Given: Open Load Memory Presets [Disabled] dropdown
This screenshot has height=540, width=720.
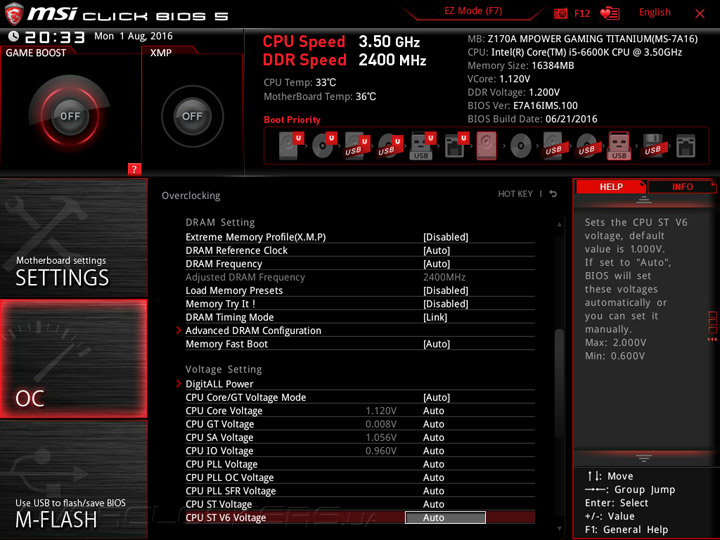Looking at the screenshot, I should (445, 290).
